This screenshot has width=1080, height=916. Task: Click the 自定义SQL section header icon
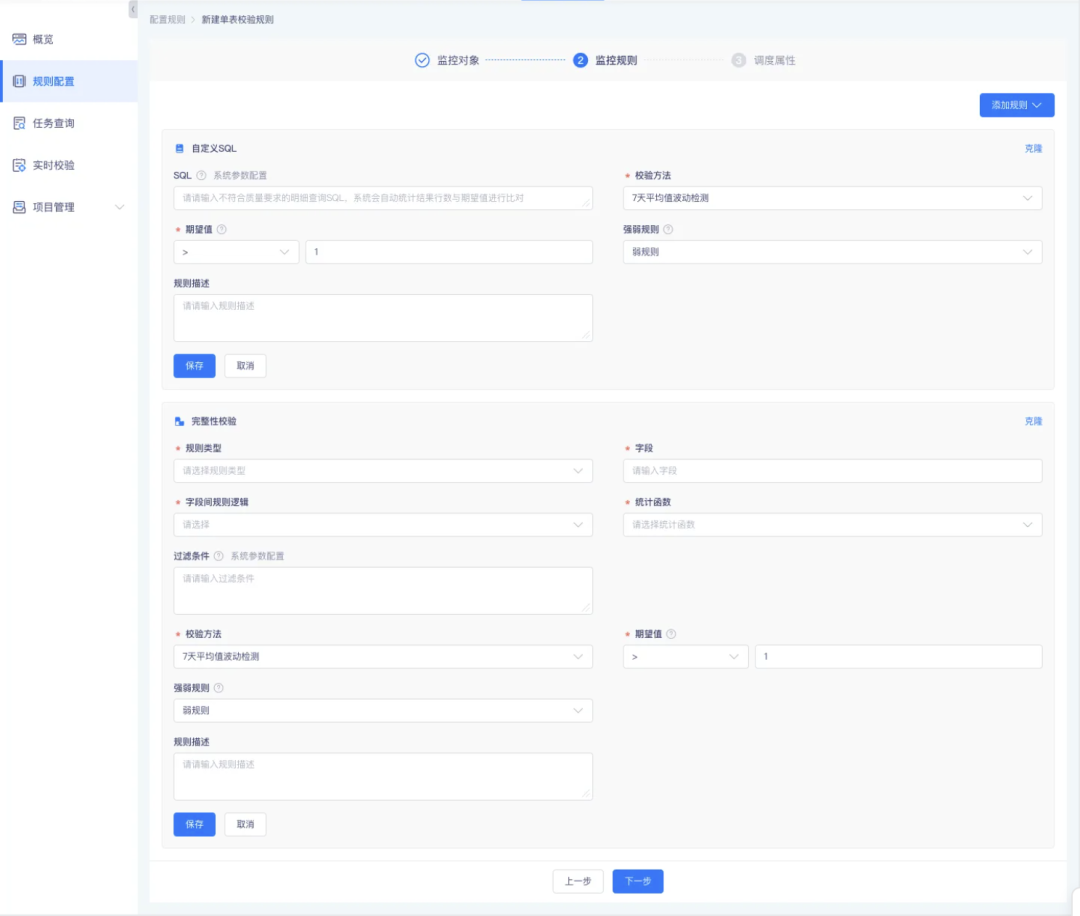click(179, 148)
